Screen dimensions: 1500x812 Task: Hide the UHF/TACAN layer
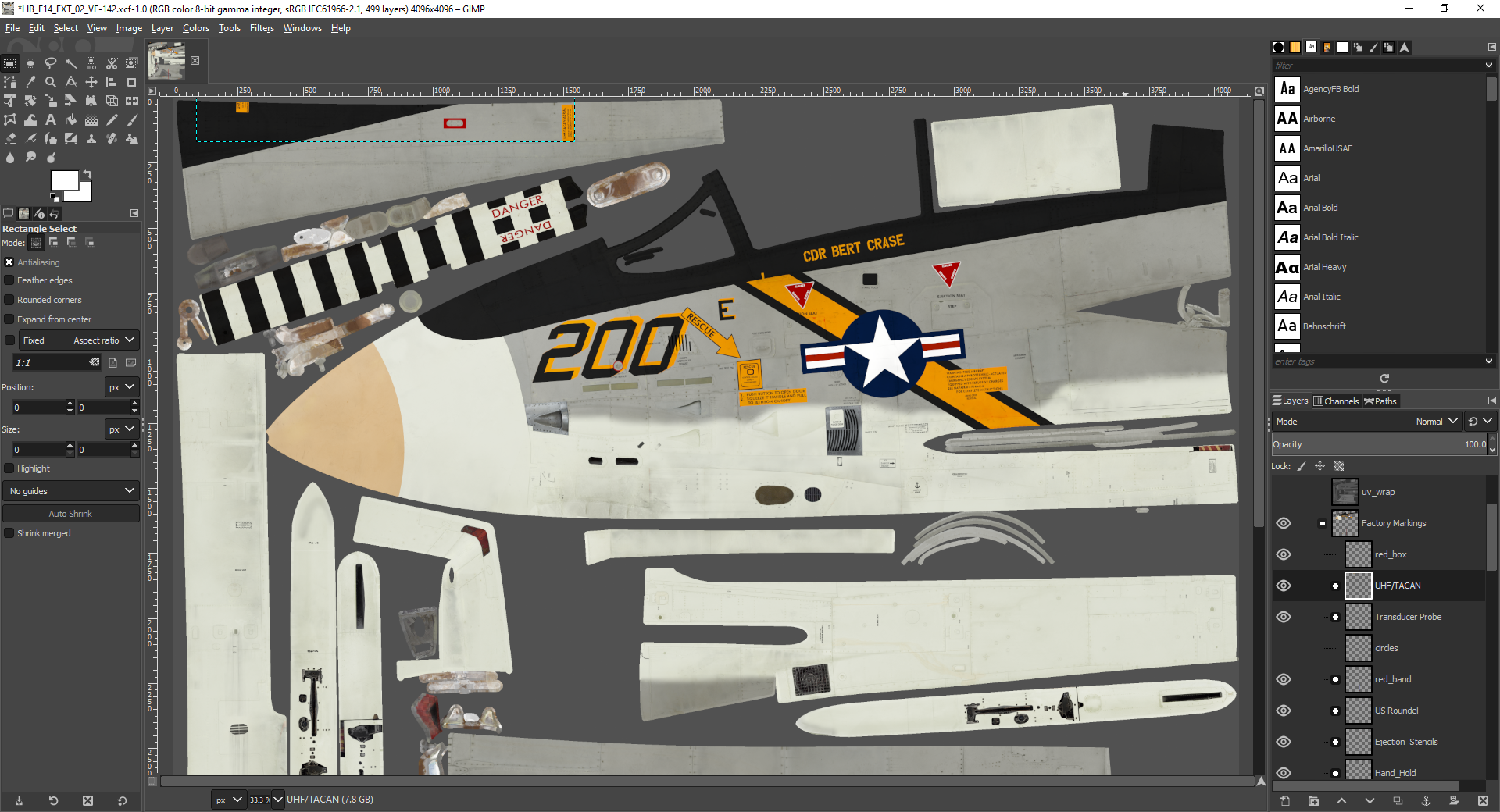pyautogui.click(x=1284, y=586)
